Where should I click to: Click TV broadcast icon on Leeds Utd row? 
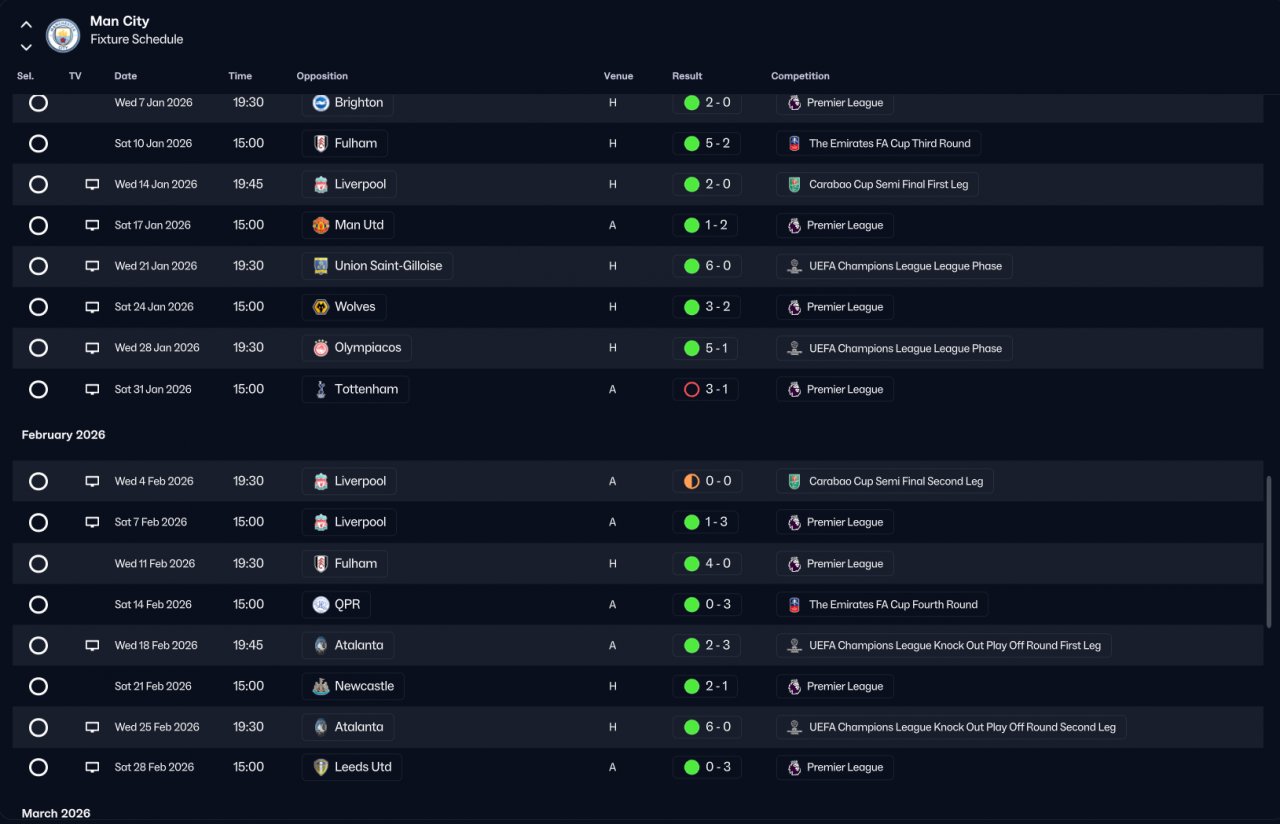[x=92, y=767]
